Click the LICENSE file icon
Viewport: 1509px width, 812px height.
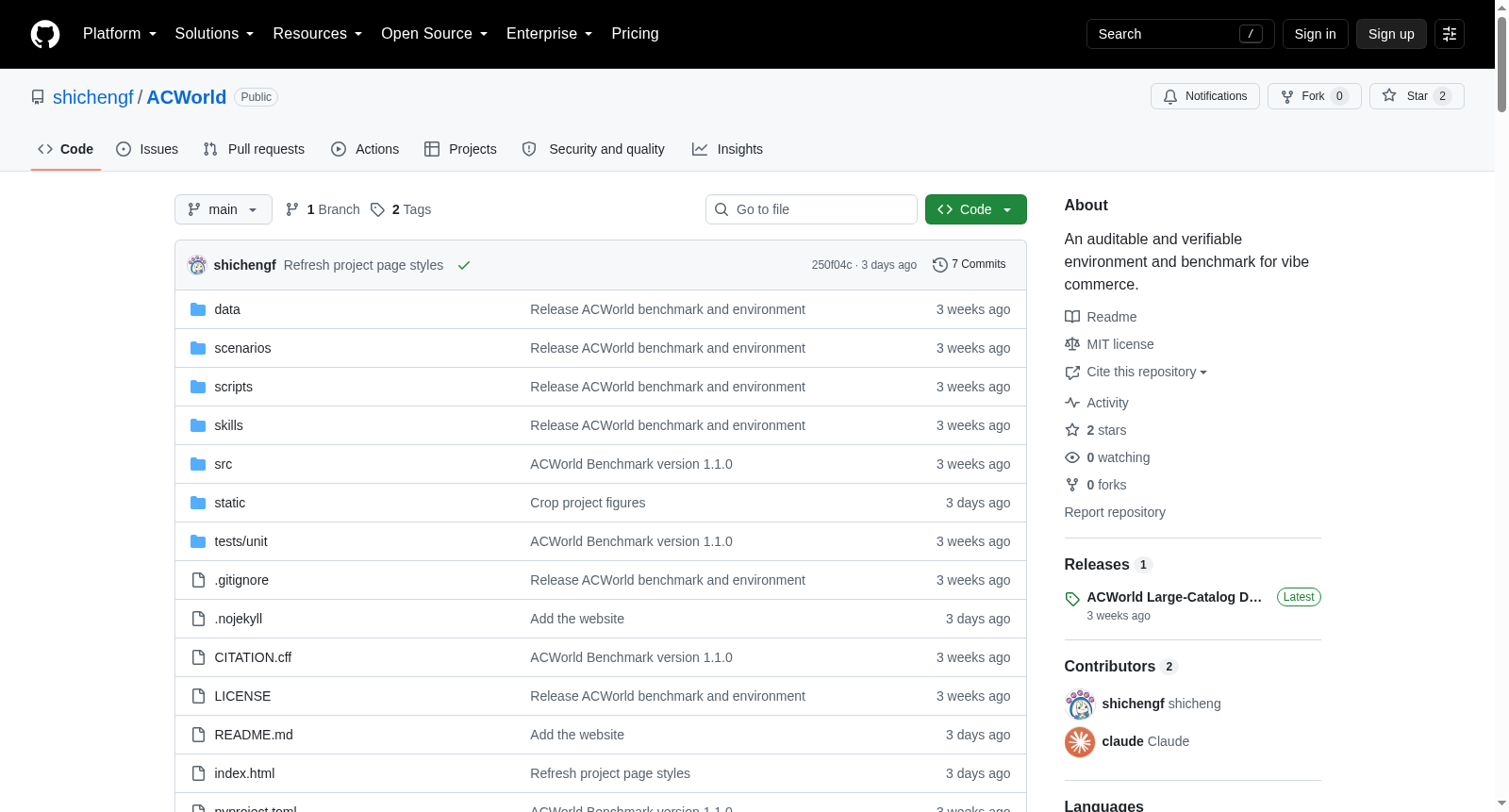(198, 696)
